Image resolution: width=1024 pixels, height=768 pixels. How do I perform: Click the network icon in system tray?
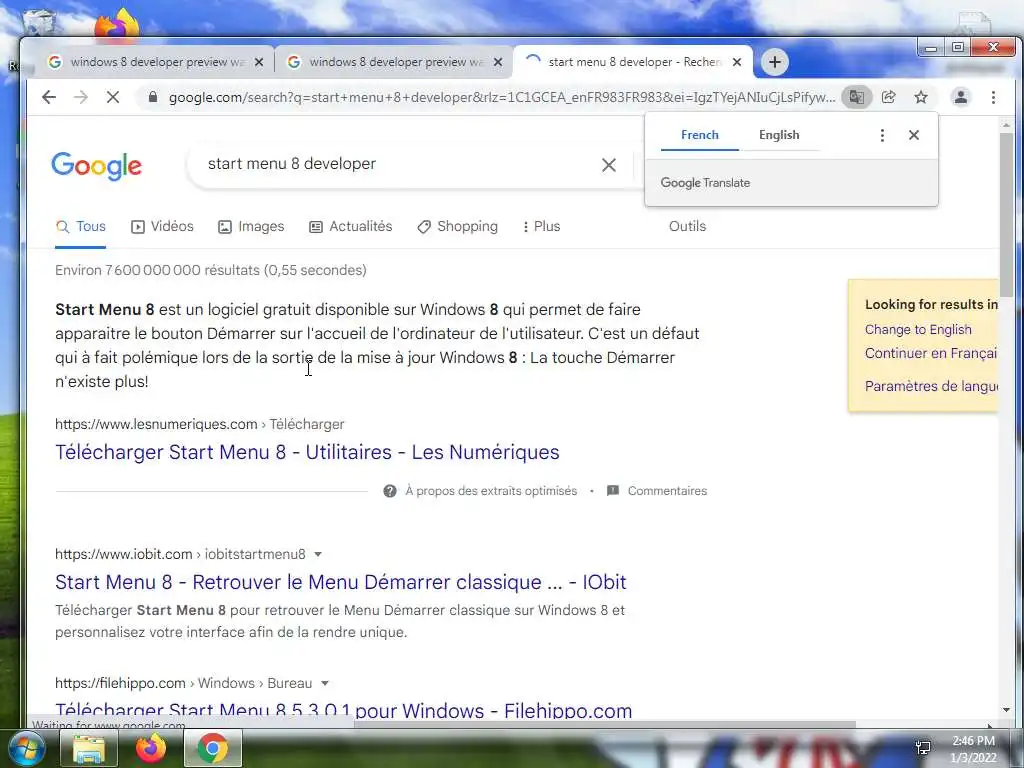pos(923,748)
